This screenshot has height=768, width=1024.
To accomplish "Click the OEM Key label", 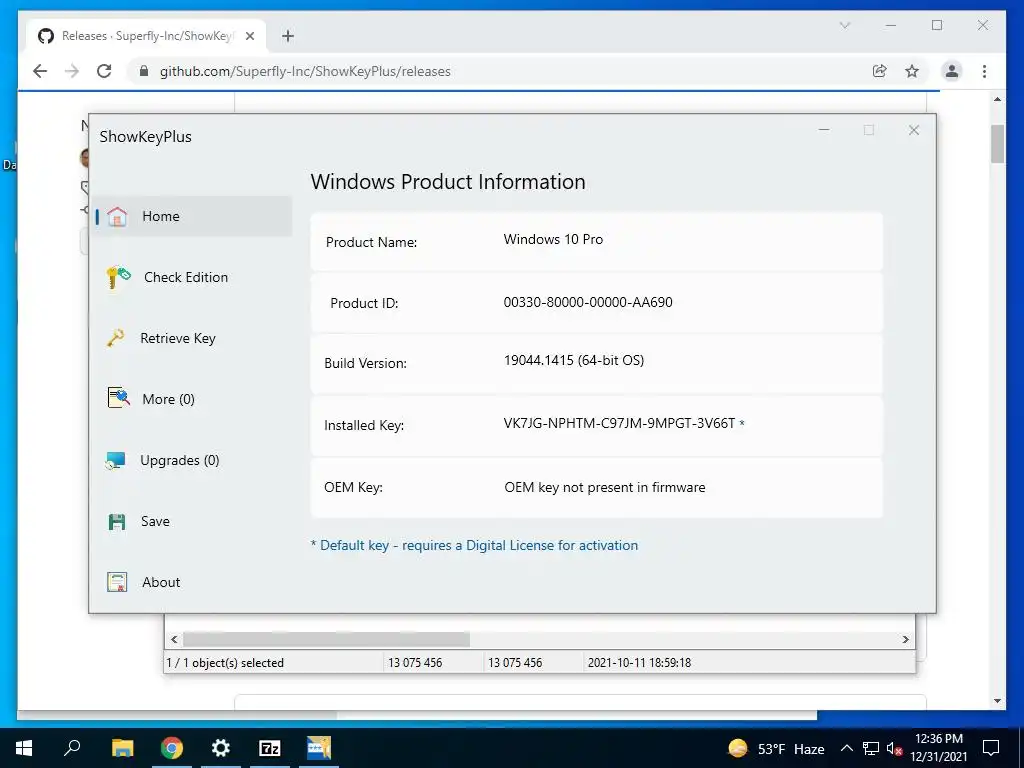I will [353, 487].
